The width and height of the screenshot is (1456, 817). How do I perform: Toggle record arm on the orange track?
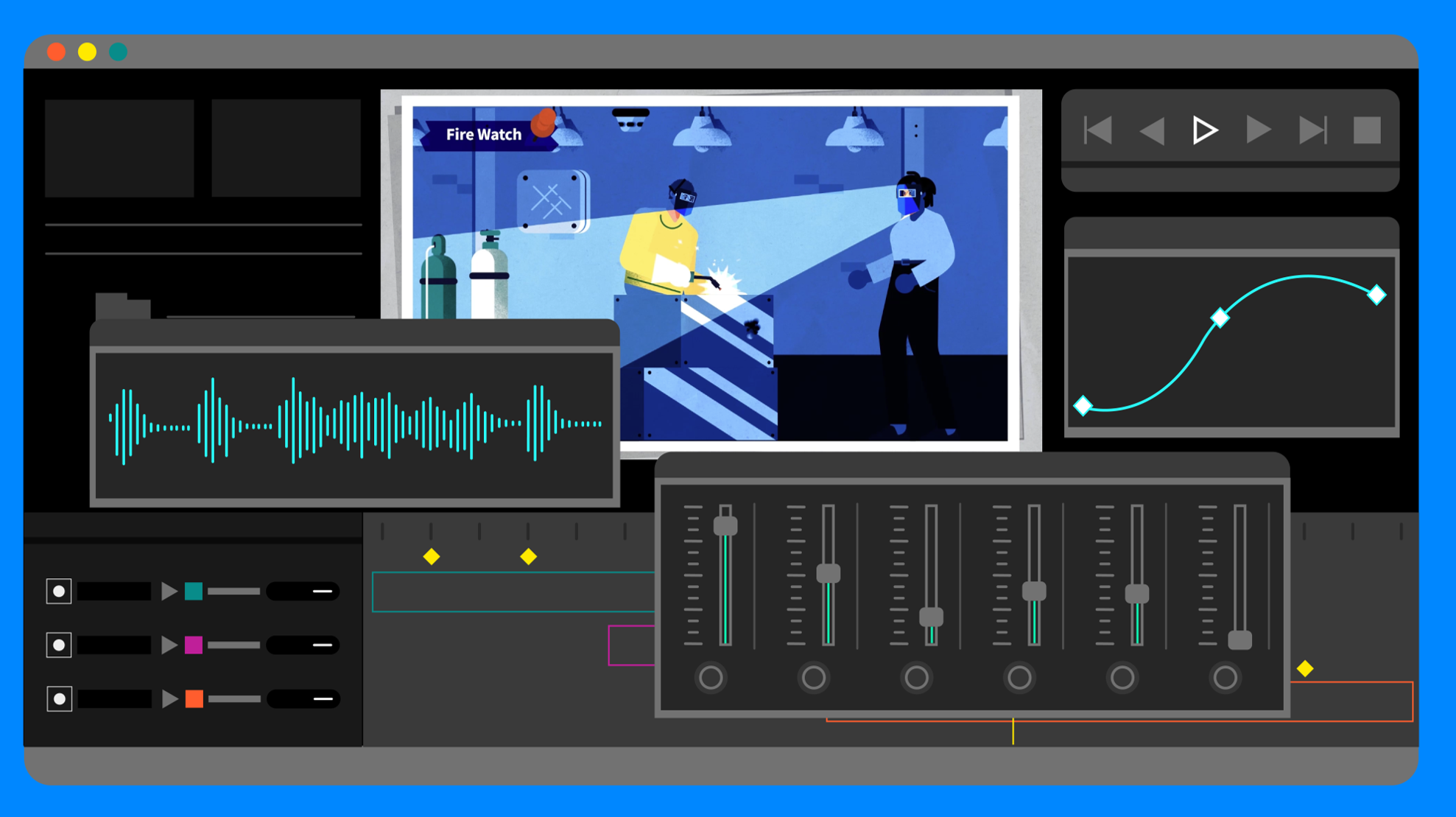[x=59, y=698]
